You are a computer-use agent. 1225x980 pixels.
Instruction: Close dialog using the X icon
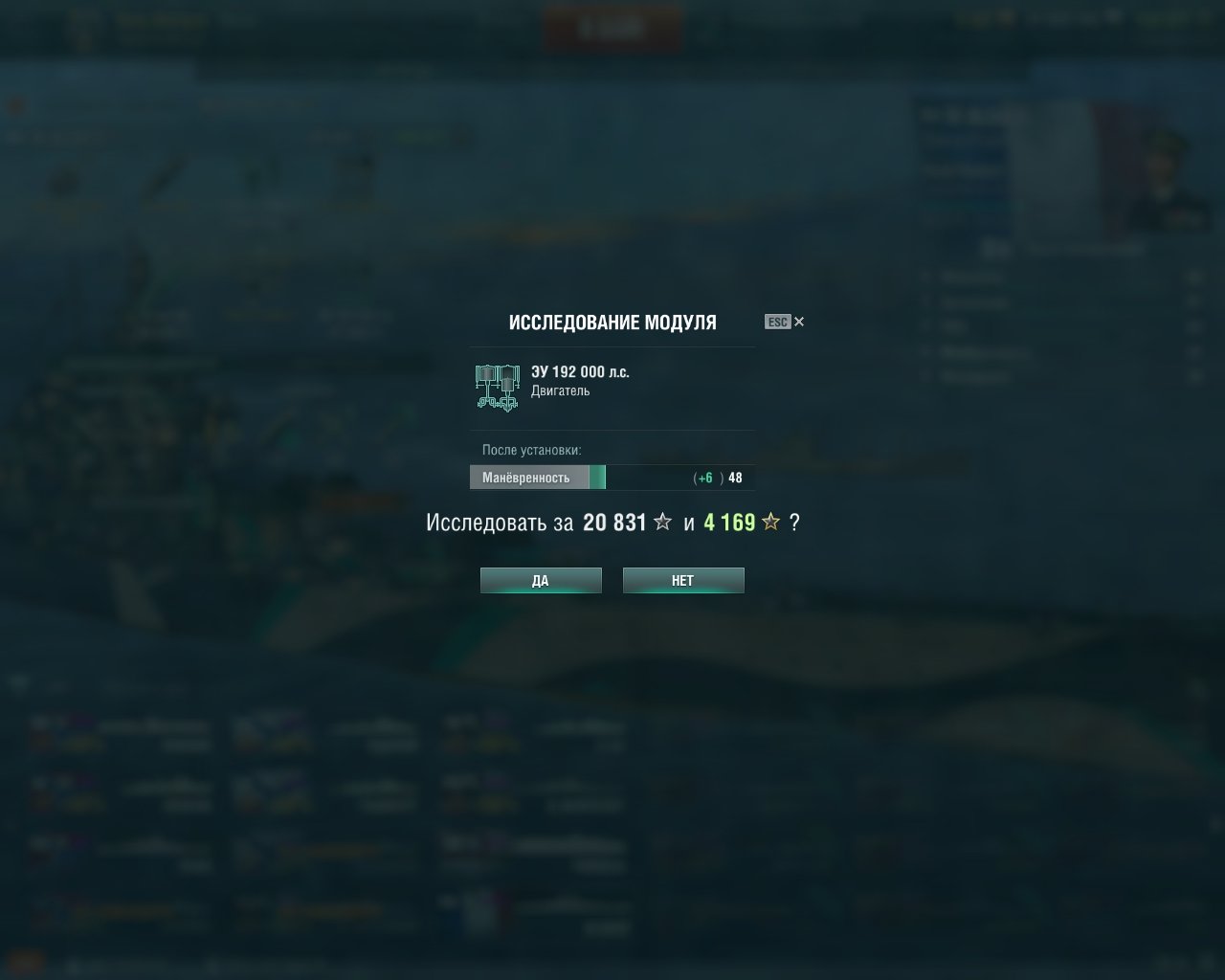(x=799, y=322)
